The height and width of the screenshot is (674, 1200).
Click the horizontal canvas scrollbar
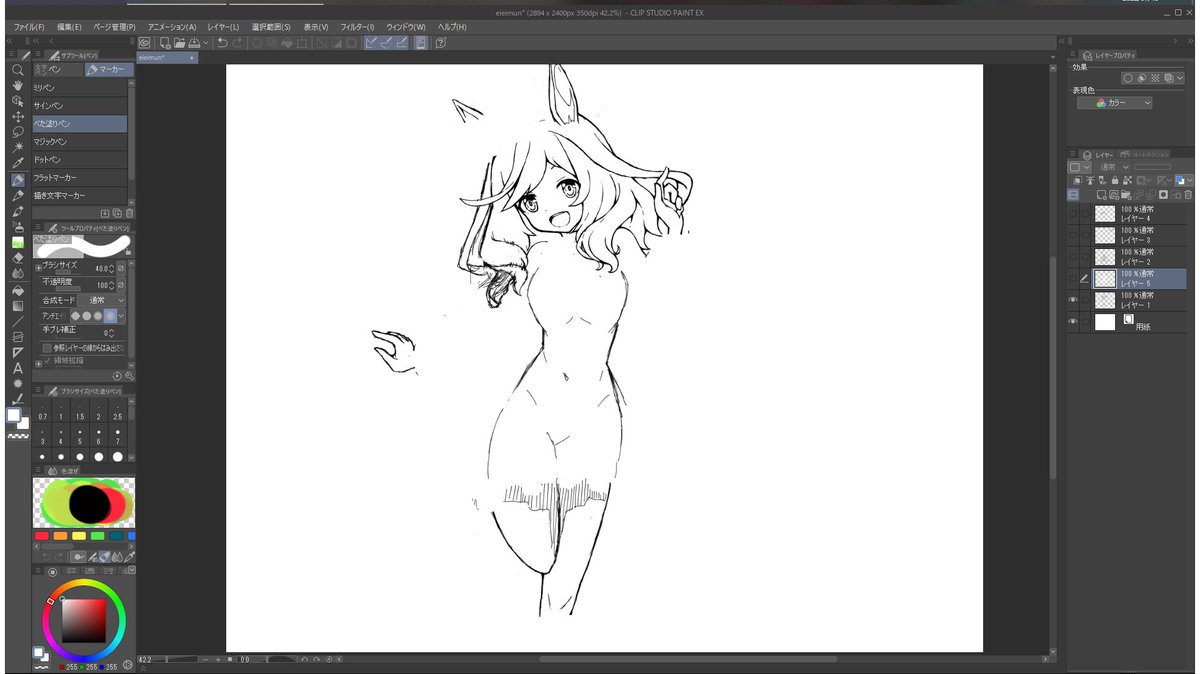pos(688,659)
